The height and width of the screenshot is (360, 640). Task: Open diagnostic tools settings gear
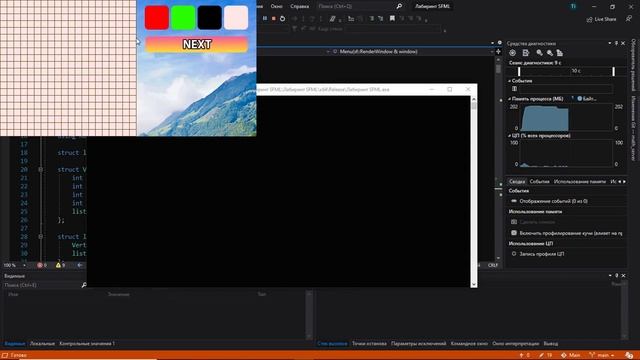[x=513, y=53]
